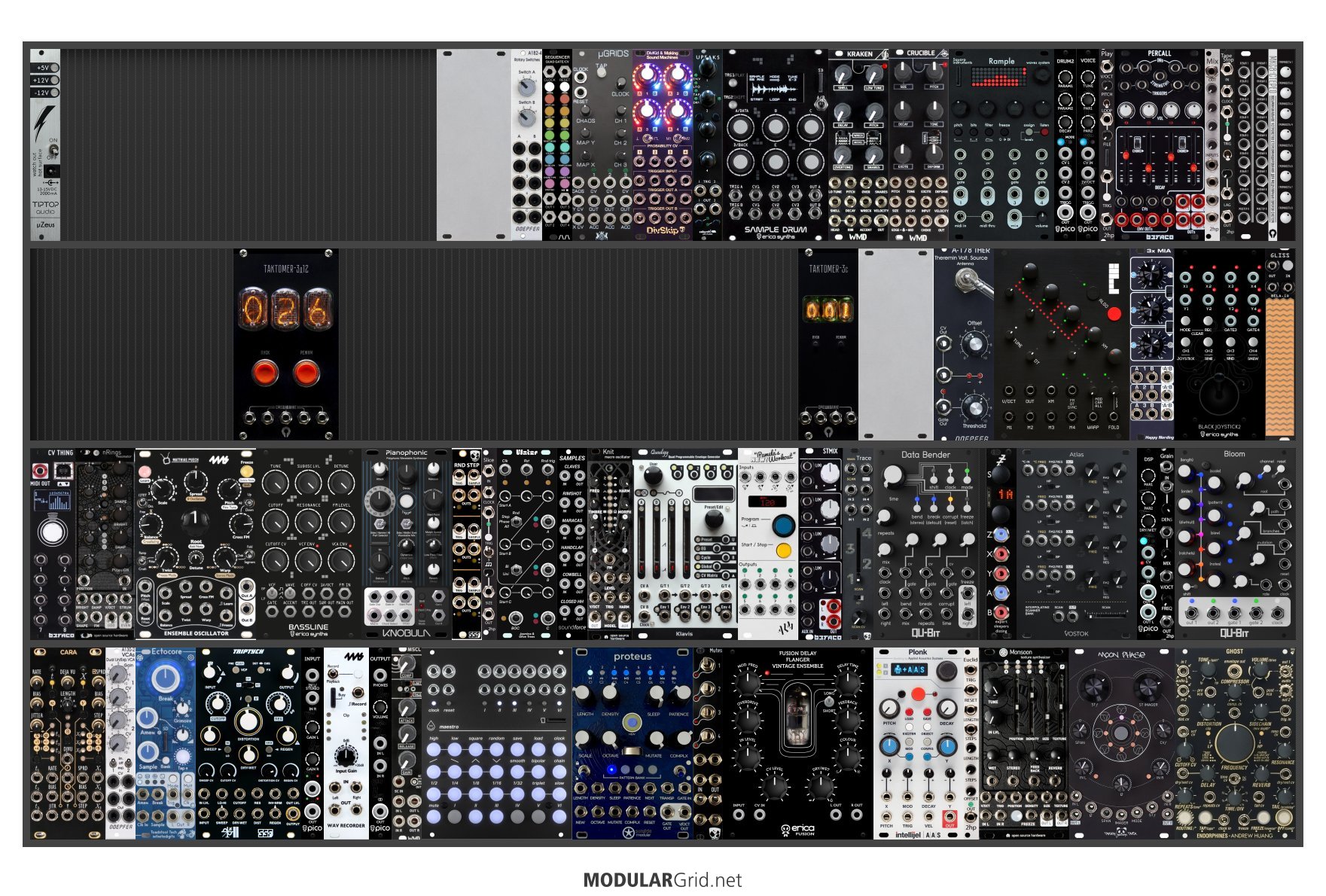Click the bend button on Data Bender
The image size is (1326, 896).
point(917,507)
